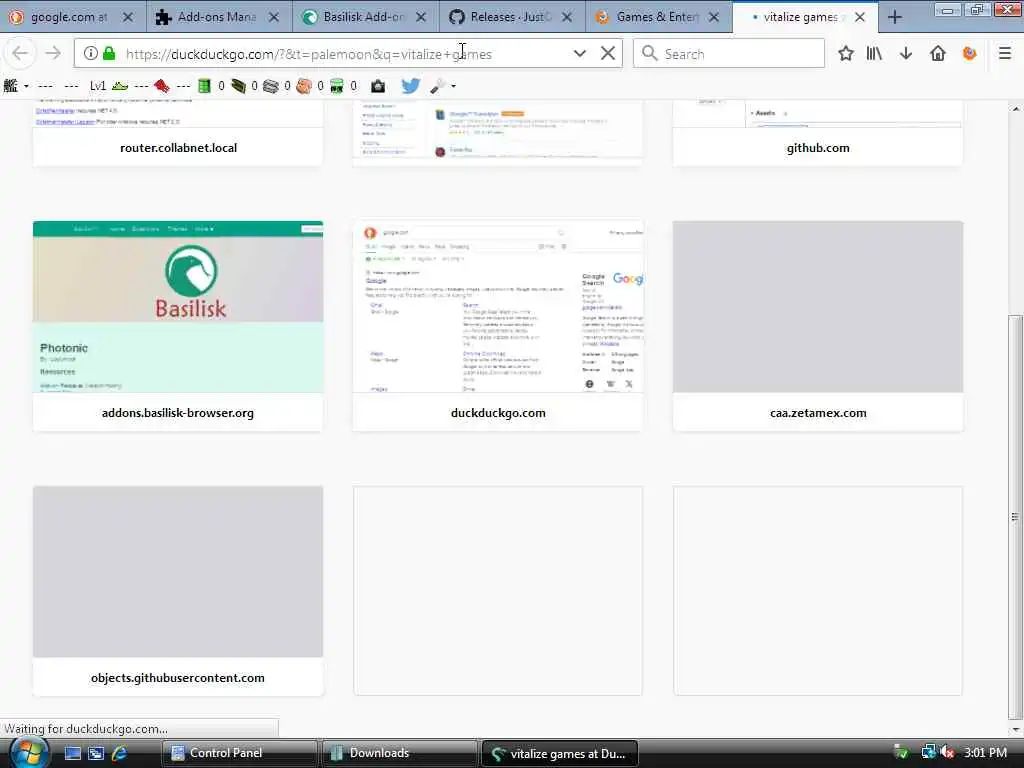Open the dropdown next to 艦 icon
1024x768 pixels.
click(x=26, y=86)
